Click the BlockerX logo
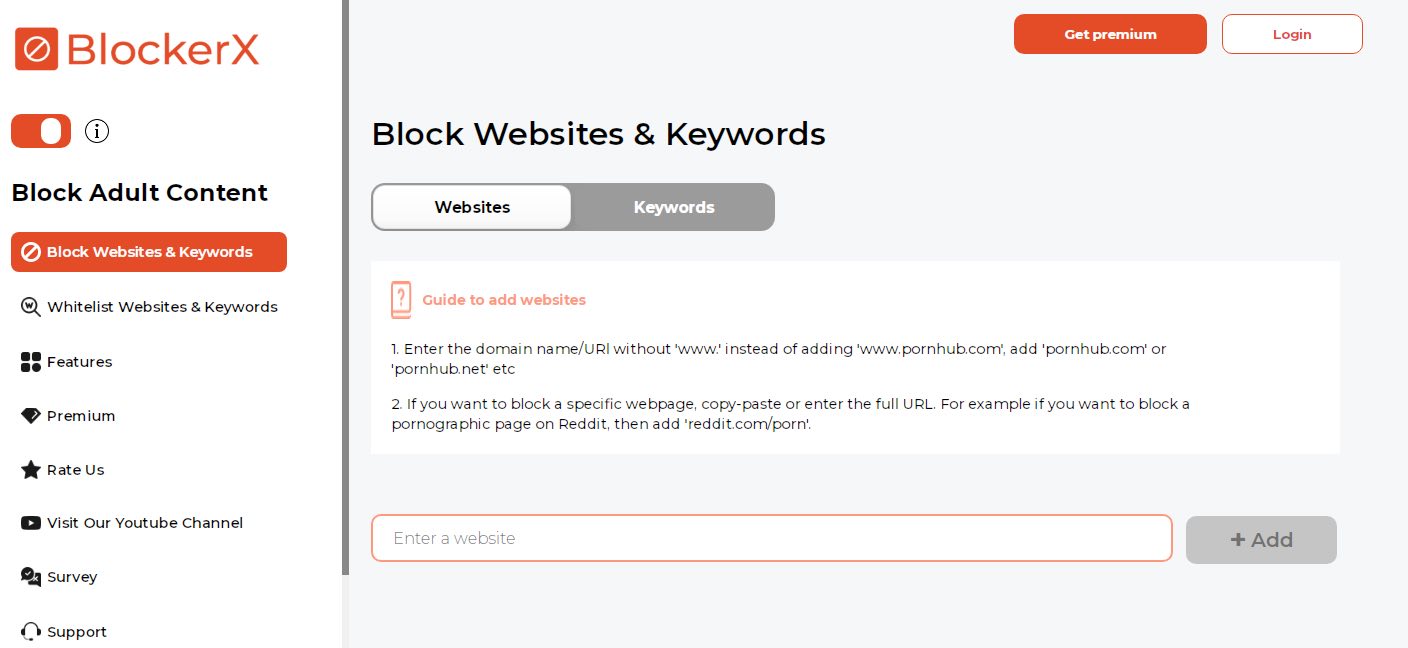Image resolution: width=1408 pixels, height=648 pixels. point(137,49)
